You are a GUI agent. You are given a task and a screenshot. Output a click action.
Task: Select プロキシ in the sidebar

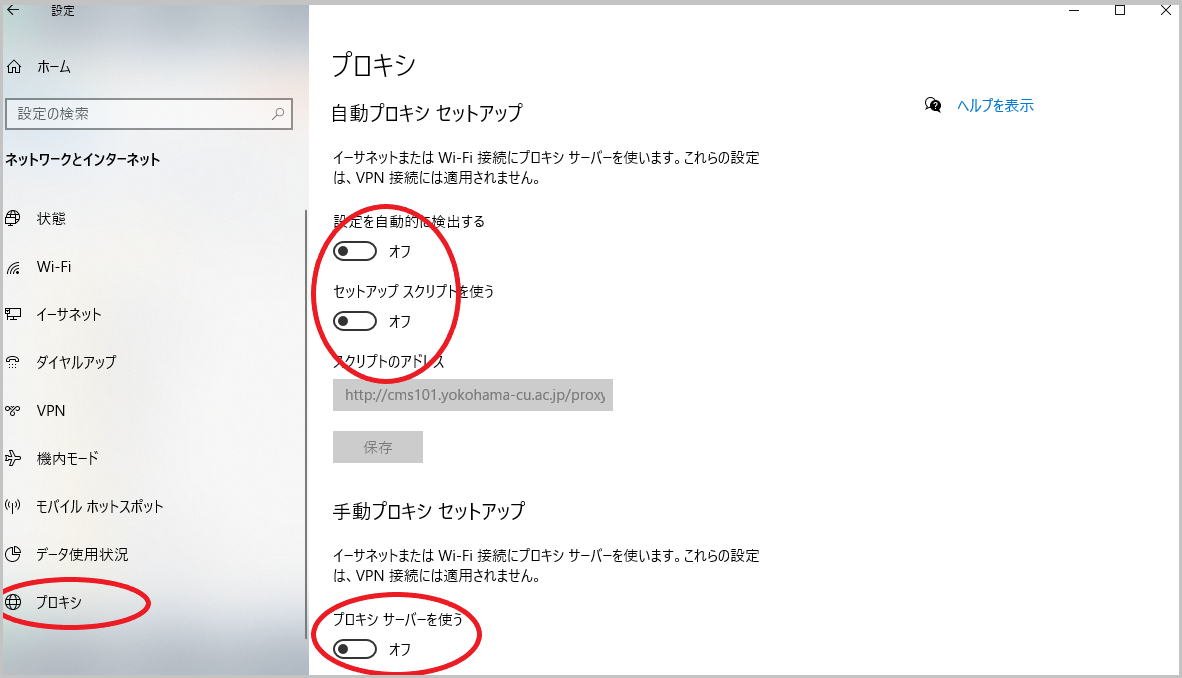[x=59, y=602]
